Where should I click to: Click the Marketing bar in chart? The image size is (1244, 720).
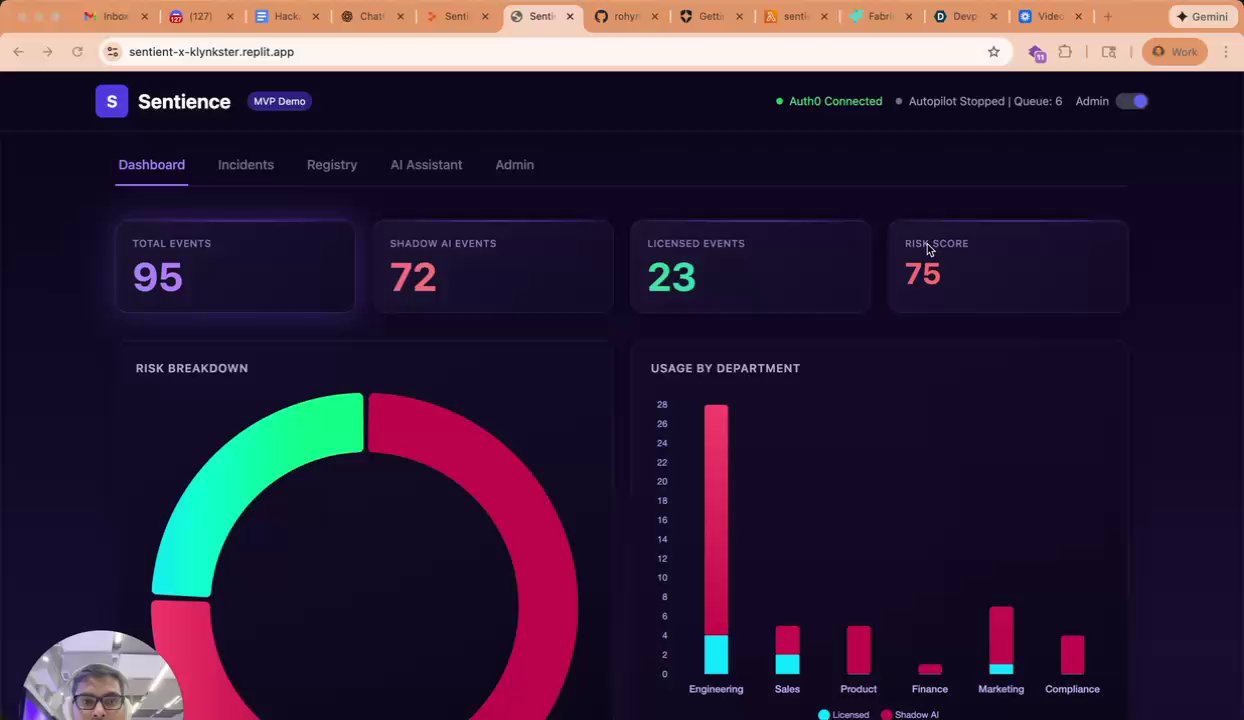(1001, 640)
